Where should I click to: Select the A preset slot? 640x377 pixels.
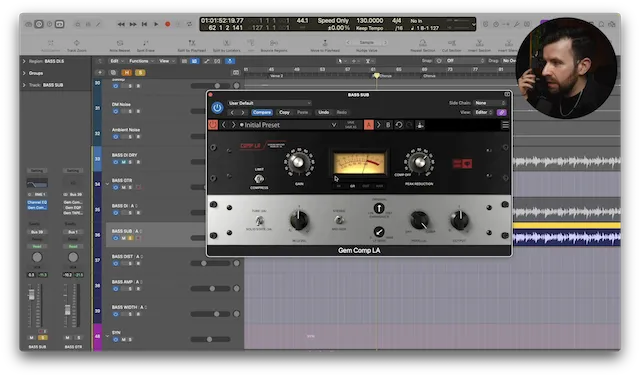click(x=369, y=125)
